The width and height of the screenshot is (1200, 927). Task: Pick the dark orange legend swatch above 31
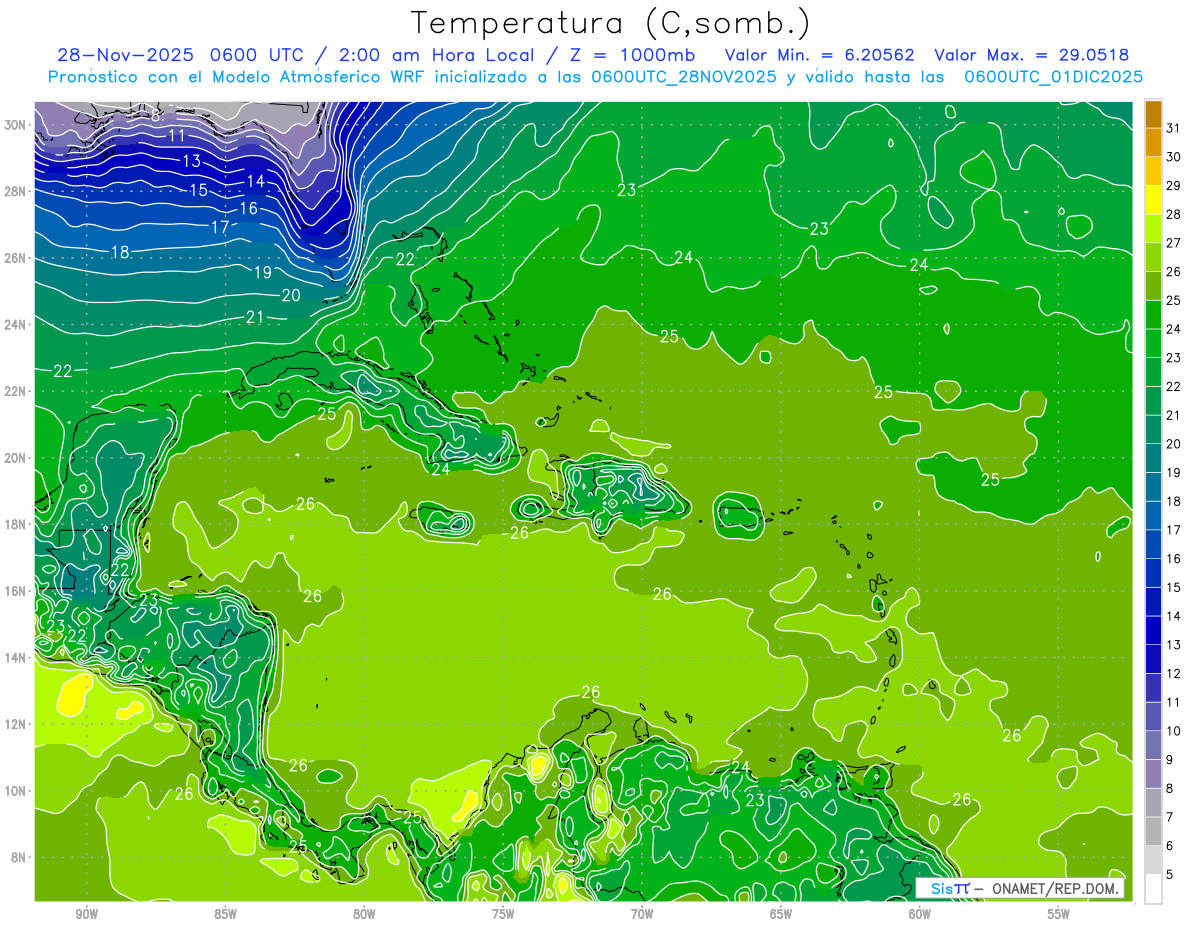pos(1153,114)
